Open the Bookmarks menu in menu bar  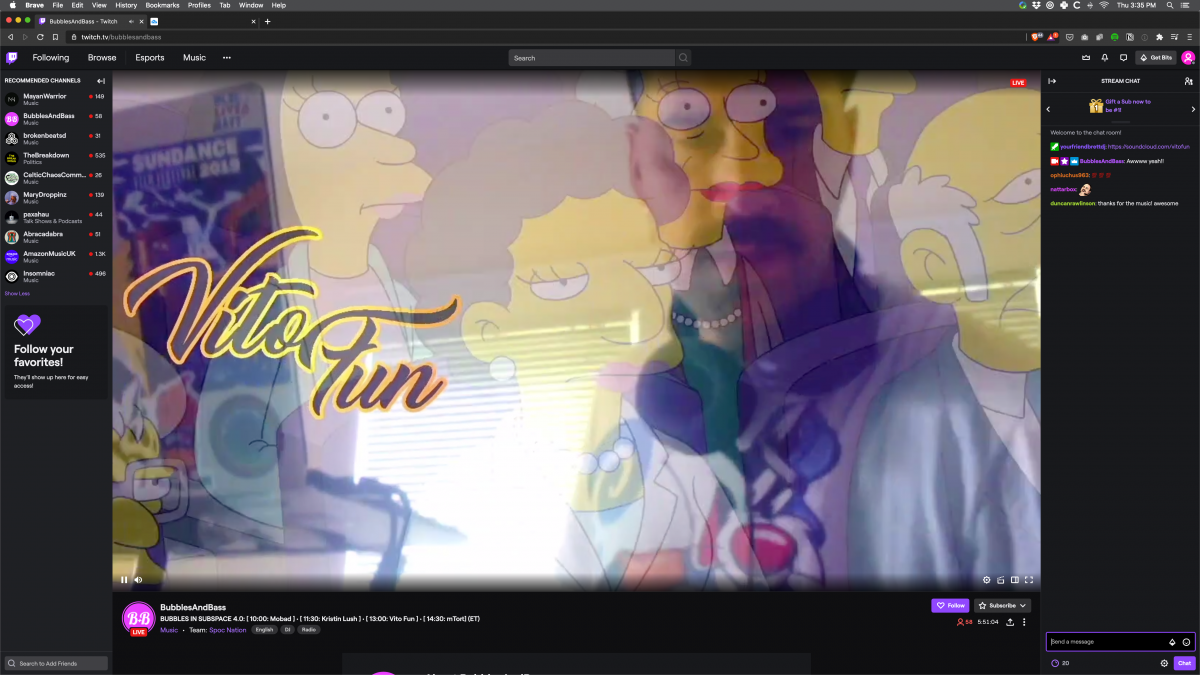click(x=161, y=5)
